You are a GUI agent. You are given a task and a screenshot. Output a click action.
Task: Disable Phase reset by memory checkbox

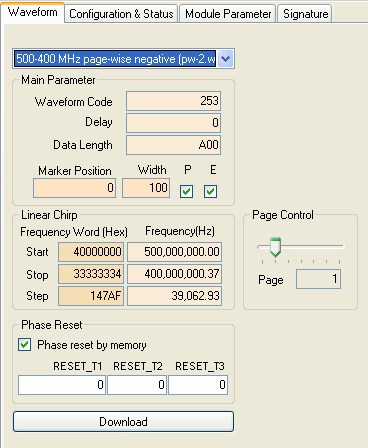click(25, 345)
